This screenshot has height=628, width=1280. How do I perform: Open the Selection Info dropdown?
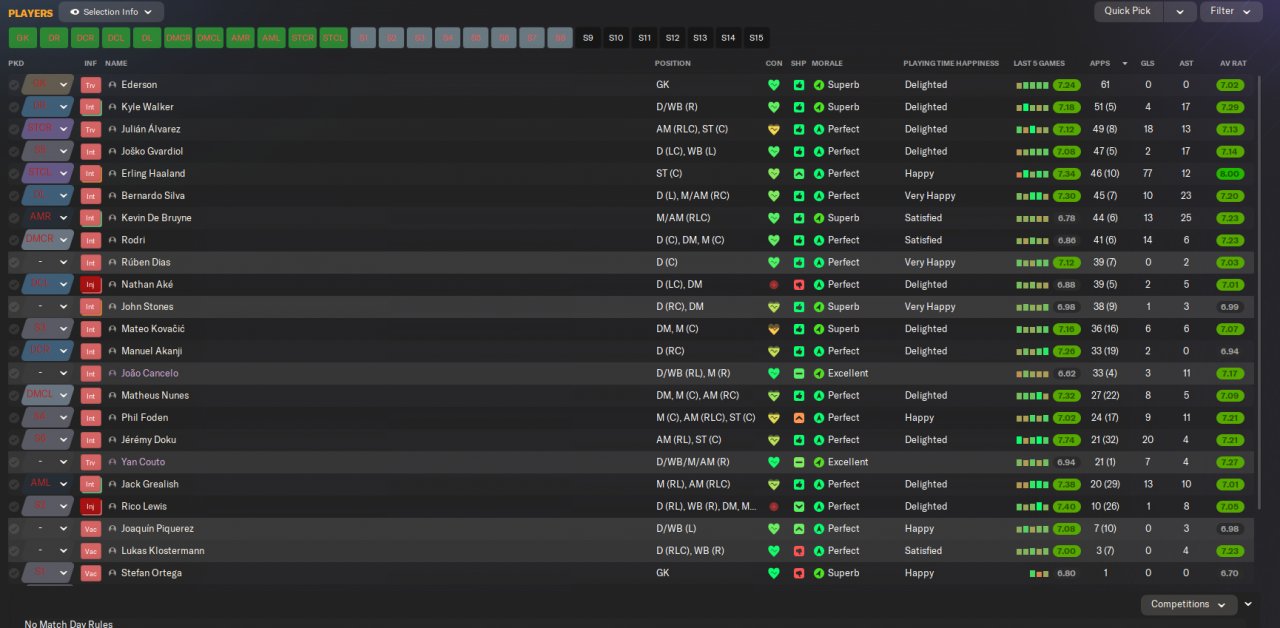(111, 12)
